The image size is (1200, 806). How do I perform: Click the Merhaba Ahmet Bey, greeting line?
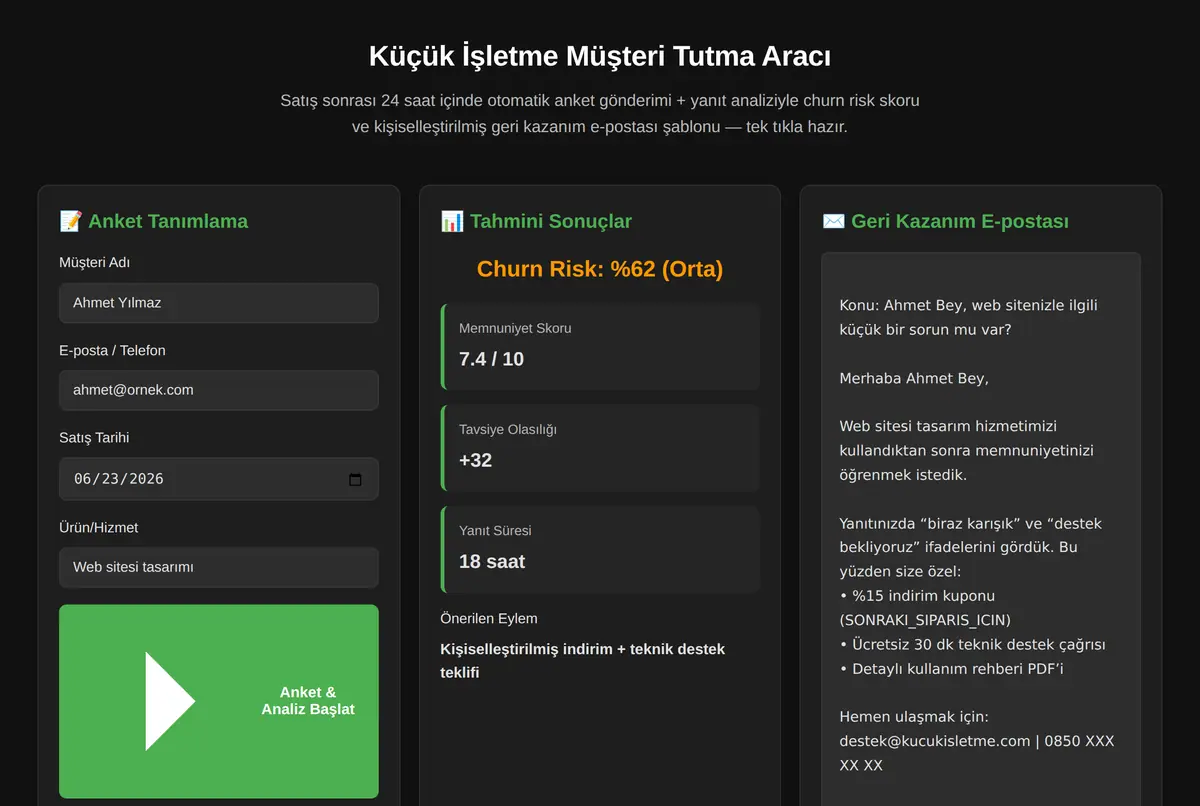point(914,378)
